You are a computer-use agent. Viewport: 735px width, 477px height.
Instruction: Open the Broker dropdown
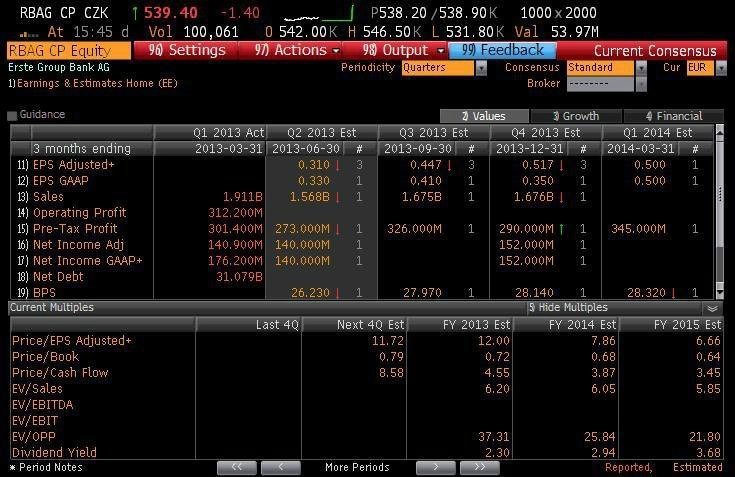641,84
